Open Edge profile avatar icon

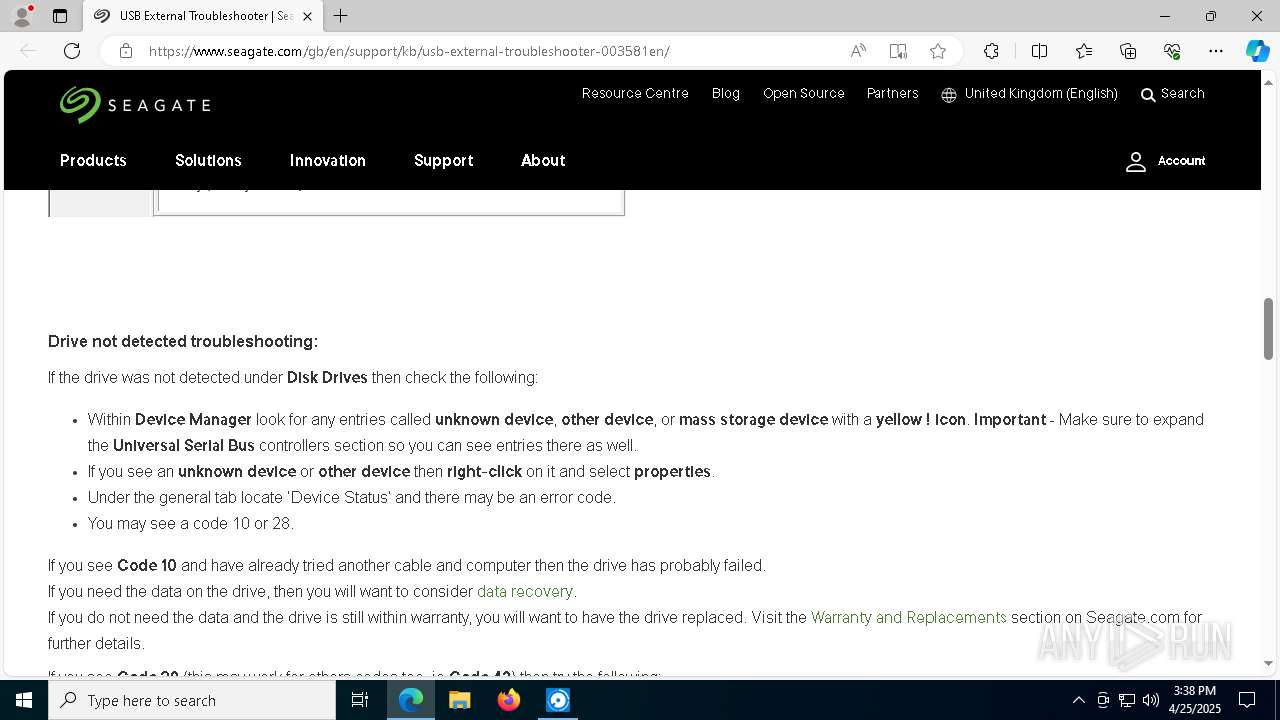click(22, 16)
